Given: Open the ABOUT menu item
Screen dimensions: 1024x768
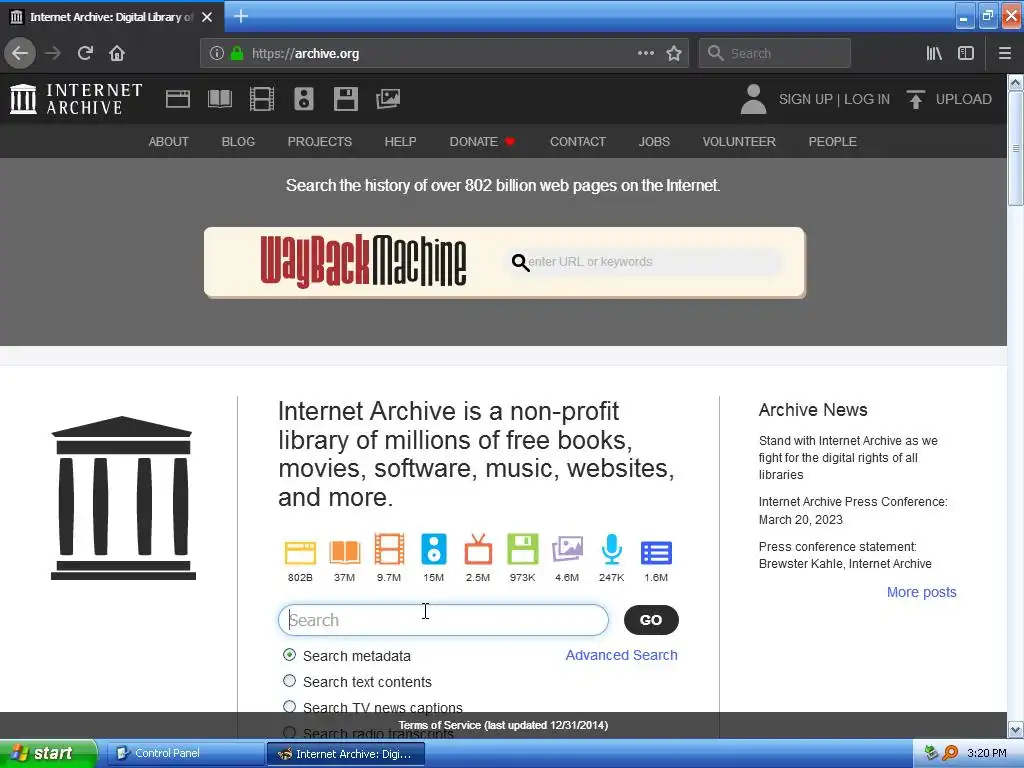Looking at the screenshot, I should [x=168, y=142].
